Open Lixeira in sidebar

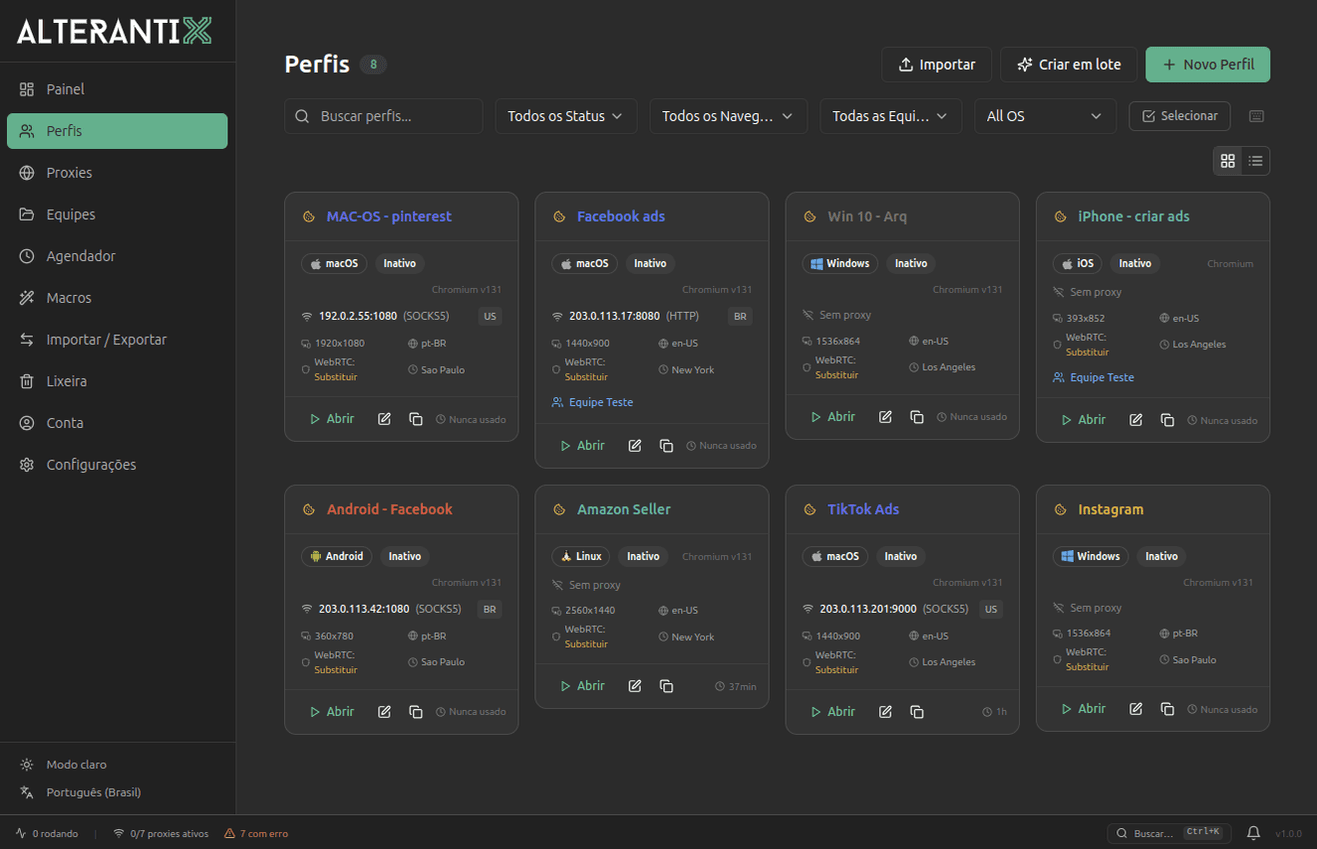117,381
